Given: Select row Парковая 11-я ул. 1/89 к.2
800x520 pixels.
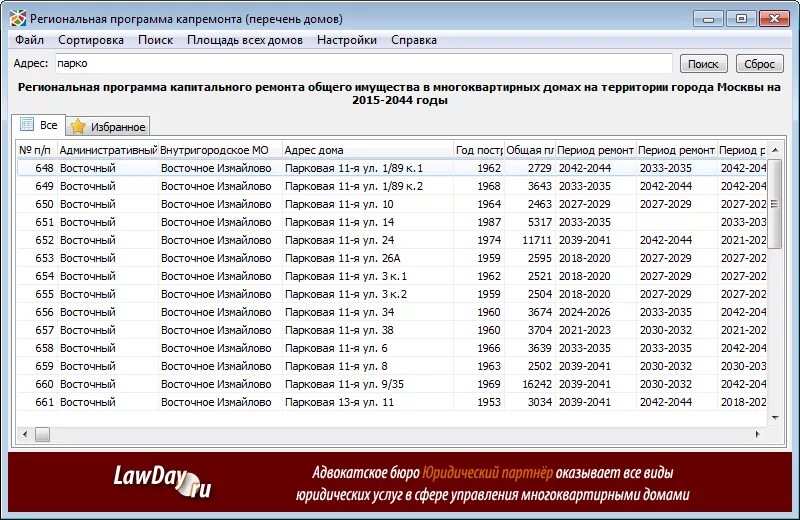Looking at the screenshot, I should click(x=392, y=186).
